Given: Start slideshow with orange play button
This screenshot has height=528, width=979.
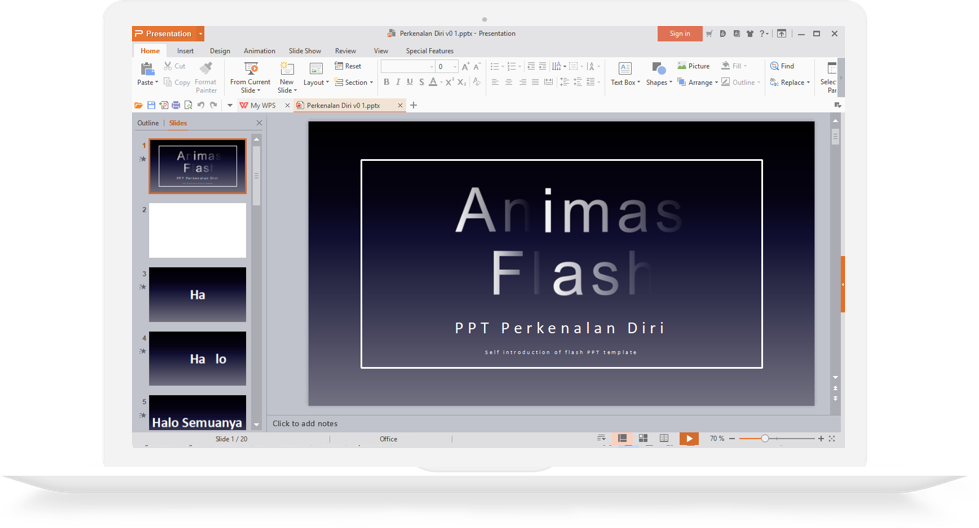Looking at the screenshot, I should tap(688, 439).
